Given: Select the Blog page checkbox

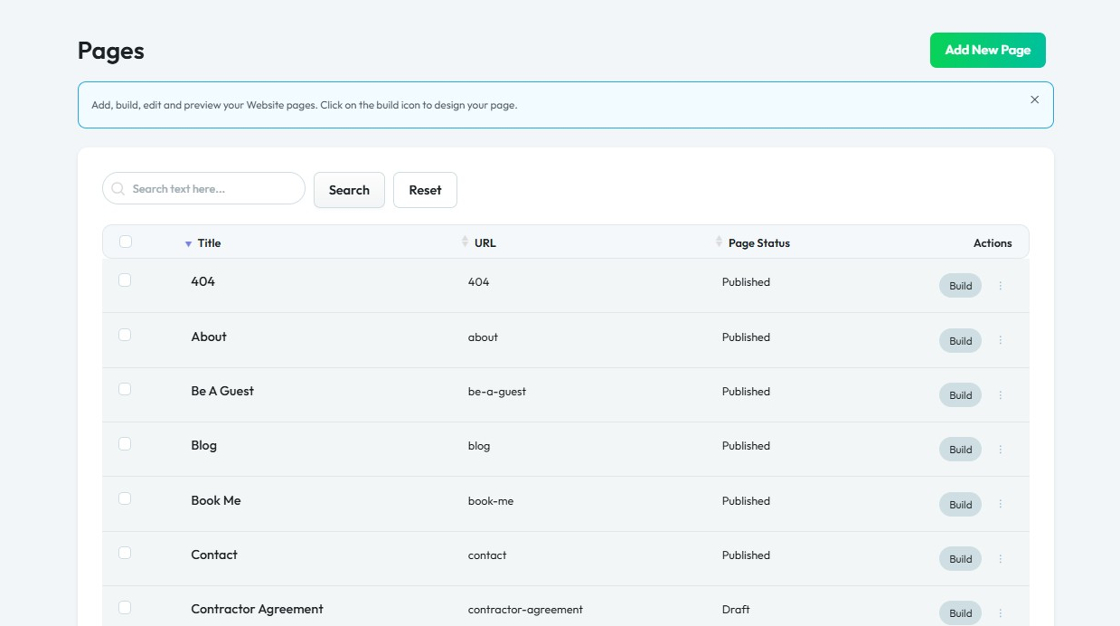Looking at the screenshot, I should 125,444.
